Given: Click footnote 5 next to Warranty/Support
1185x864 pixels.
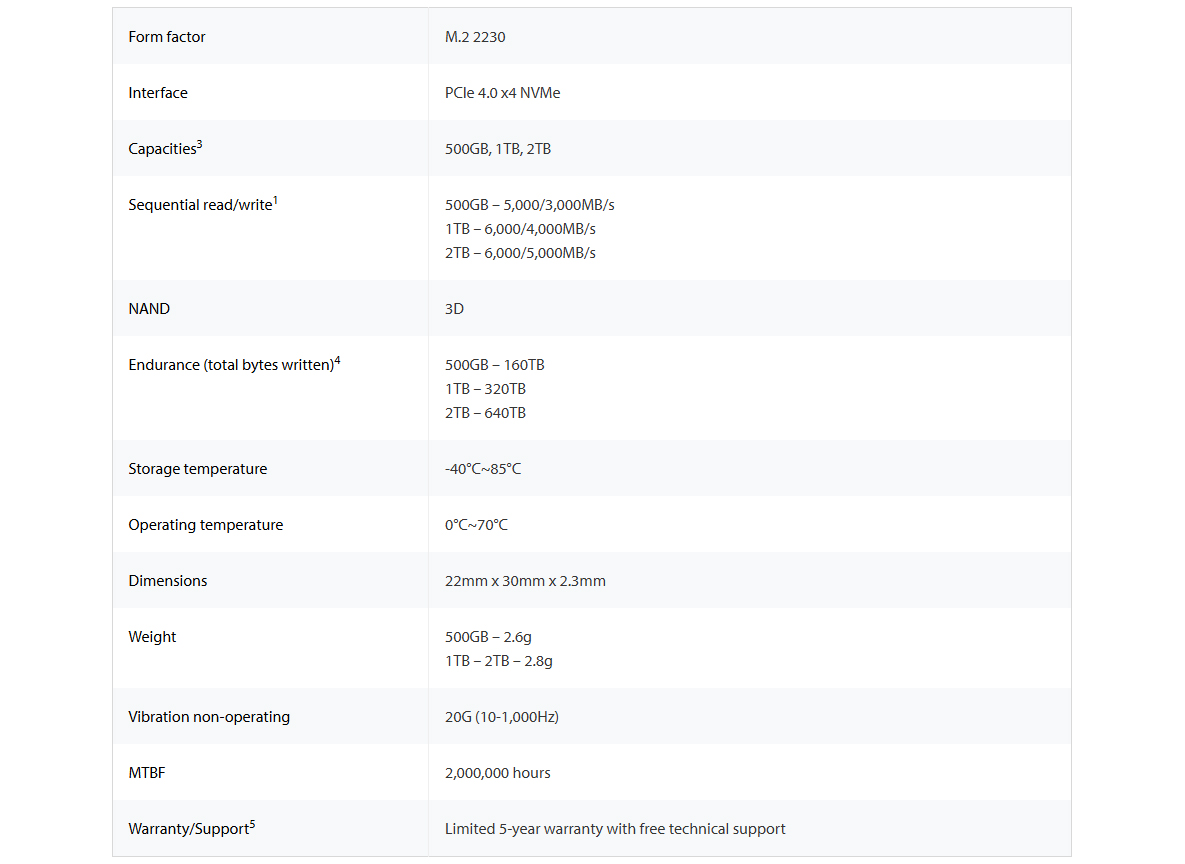Looking at the screenshot, I should pos(252,825).
